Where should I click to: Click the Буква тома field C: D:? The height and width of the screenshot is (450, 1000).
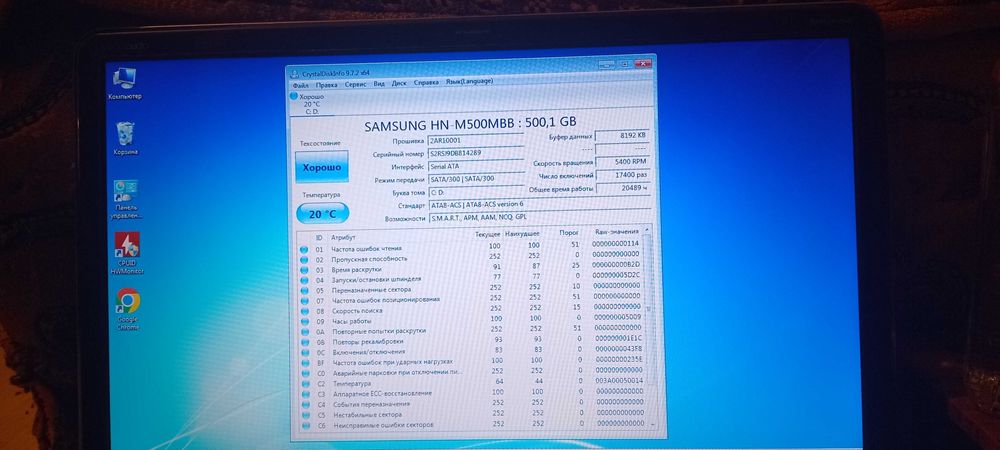(476, 192)
